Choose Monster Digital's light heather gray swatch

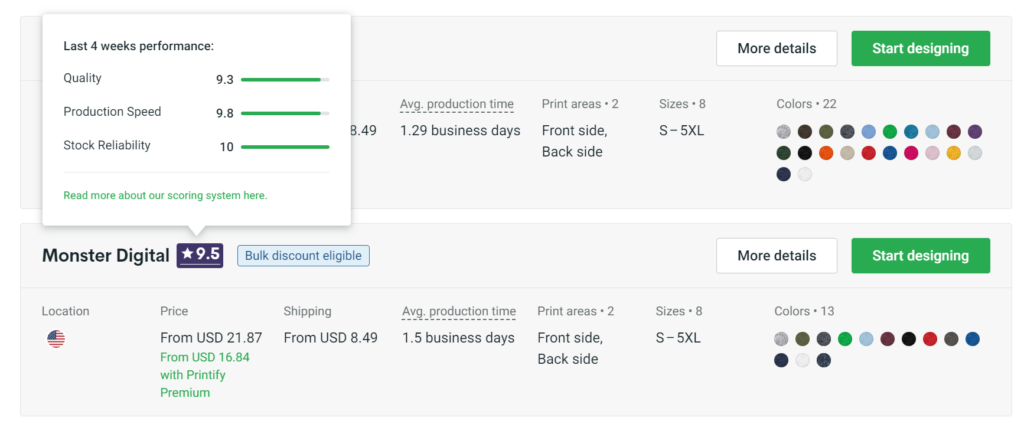tap(781, 339)
